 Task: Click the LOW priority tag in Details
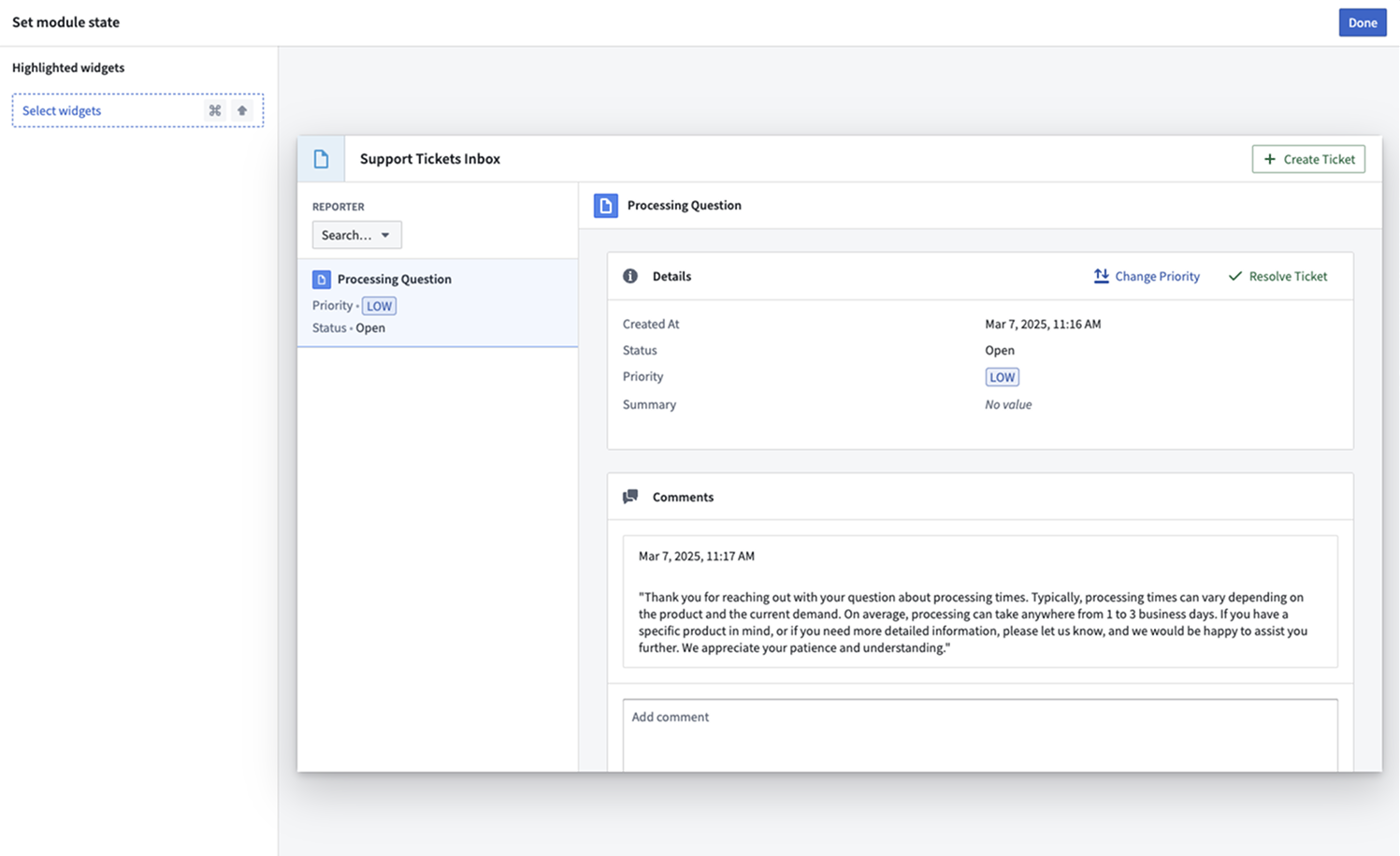[1003, 377]
